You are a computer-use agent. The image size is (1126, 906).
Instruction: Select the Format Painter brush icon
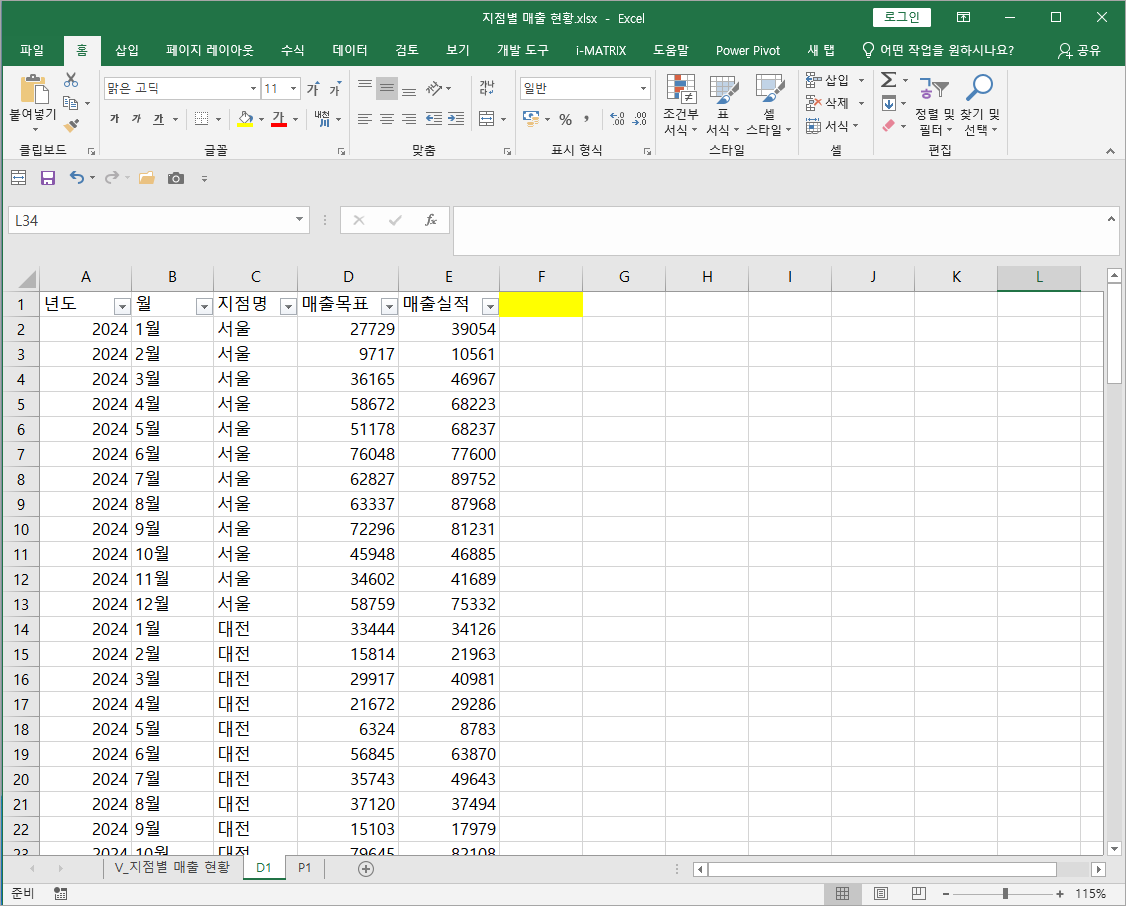[x=71, y=125]
